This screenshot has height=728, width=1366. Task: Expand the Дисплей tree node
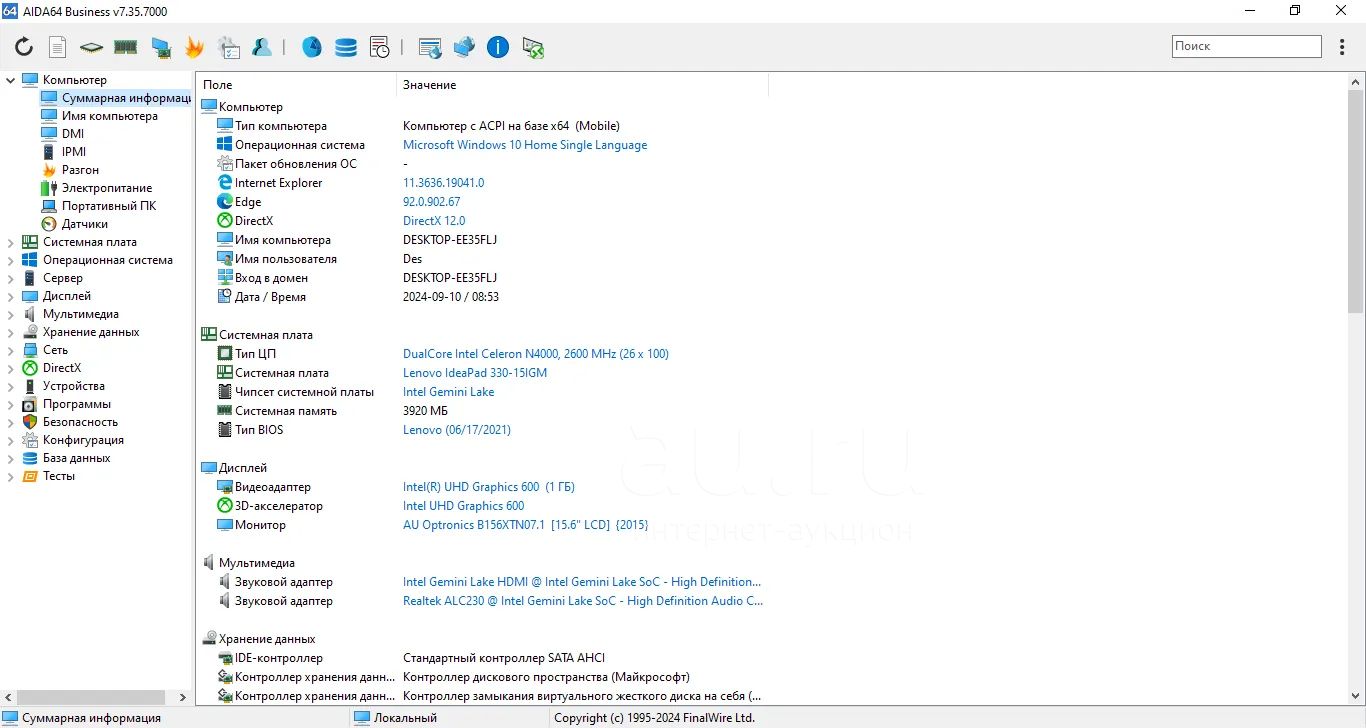click(11, 296)
